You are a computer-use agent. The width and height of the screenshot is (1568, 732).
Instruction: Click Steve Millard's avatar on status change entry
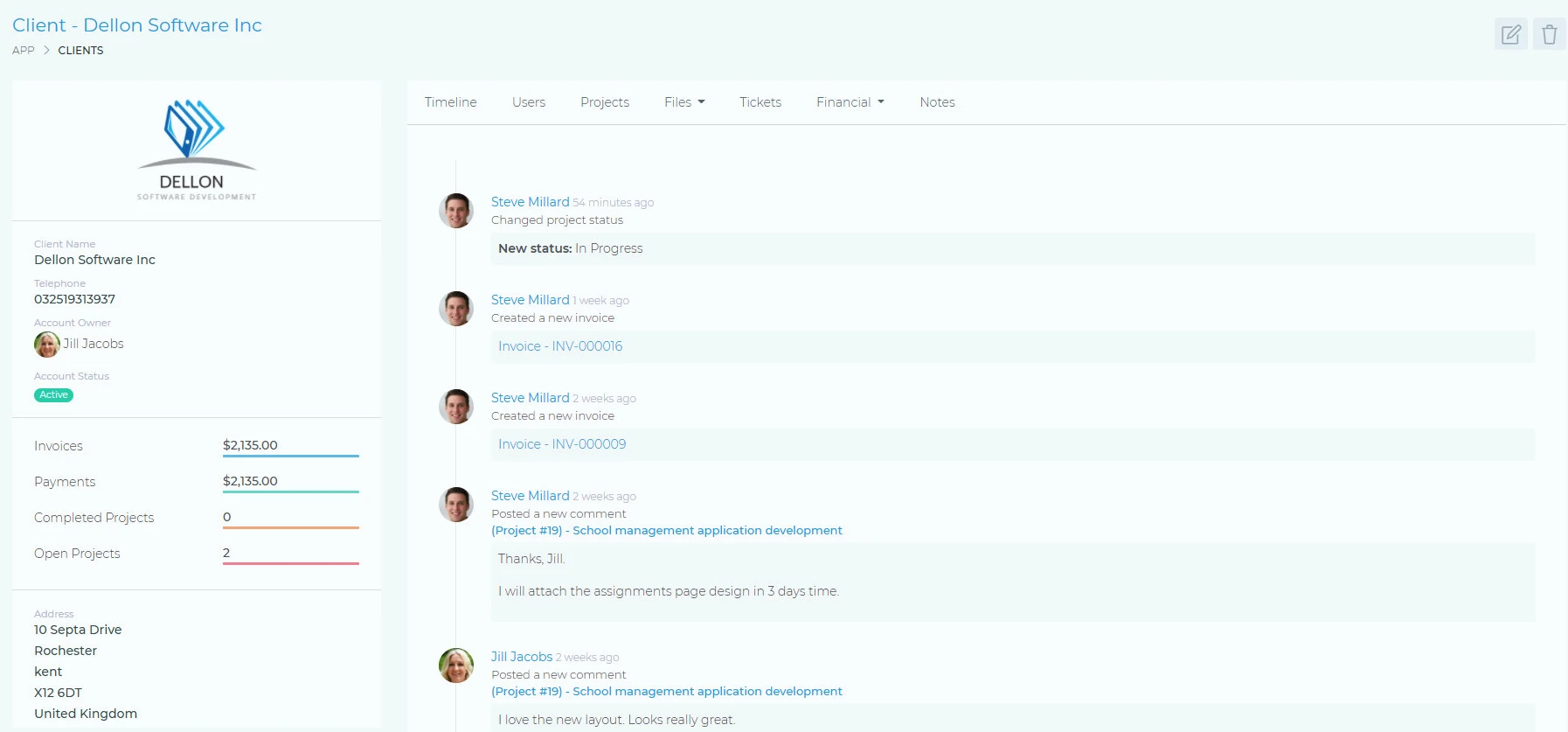point(455,211)
